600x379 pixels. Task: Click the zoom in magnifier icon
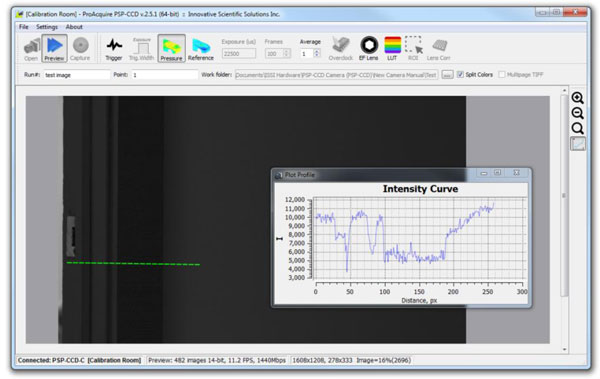[577, 98]
